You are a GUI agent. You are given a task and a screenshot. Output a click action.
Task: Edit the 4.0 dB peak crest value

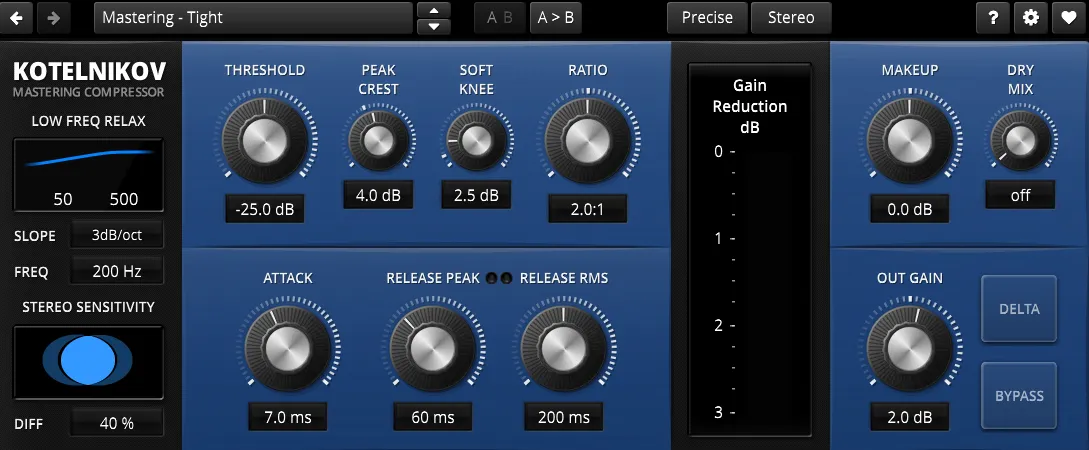pyautogui.click(x=379, y=195)
